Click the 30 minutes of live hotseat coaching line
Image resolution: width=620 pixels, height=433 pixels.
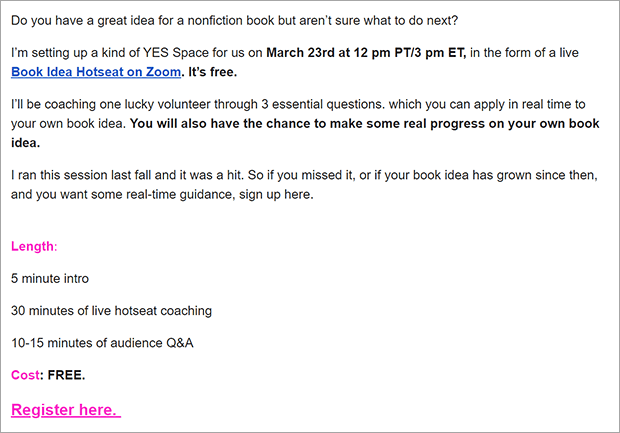(x=112, y=311)
